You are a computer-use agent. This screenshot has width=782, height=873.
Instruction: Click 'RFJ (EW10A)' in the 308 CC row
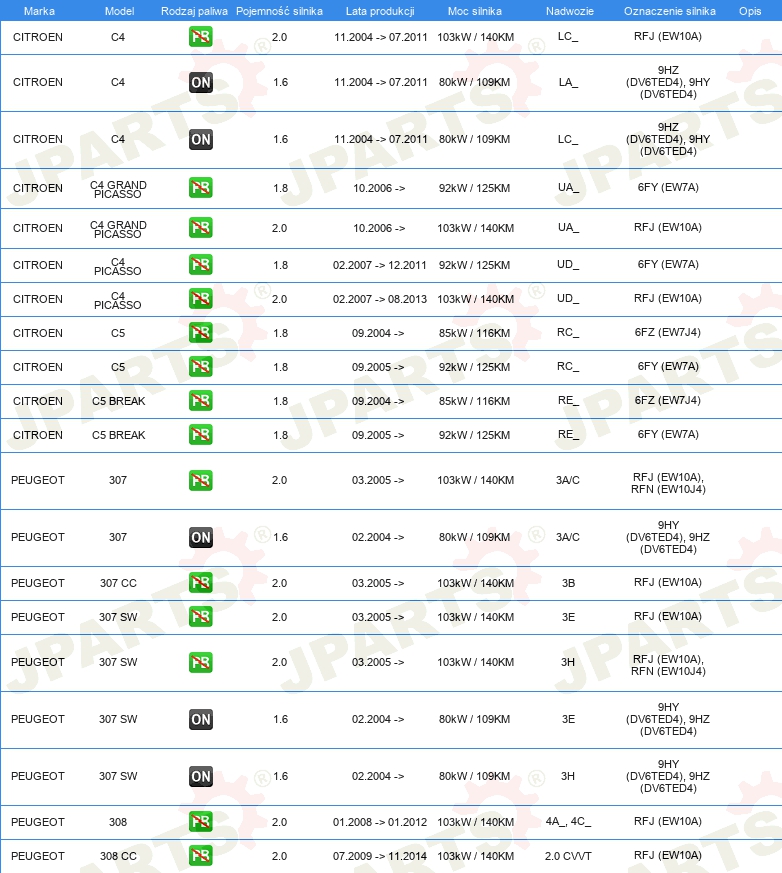668,855
